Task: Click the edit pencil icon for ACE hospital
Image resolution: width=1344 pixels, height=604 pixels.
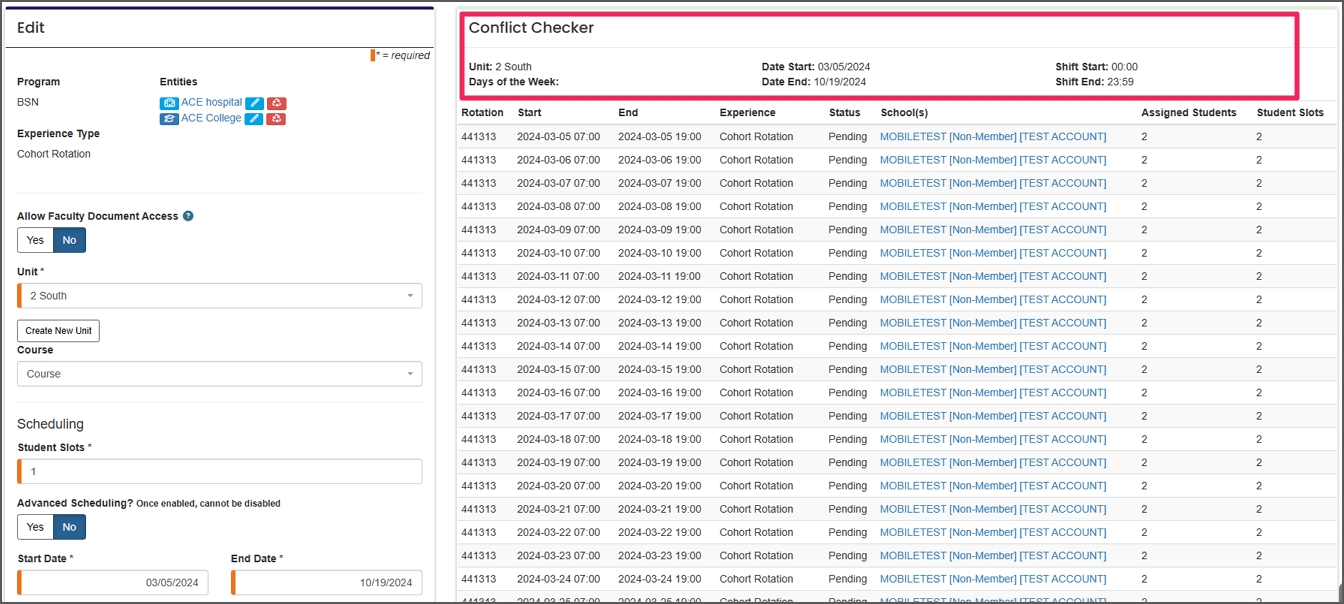Action: point(254,102)
